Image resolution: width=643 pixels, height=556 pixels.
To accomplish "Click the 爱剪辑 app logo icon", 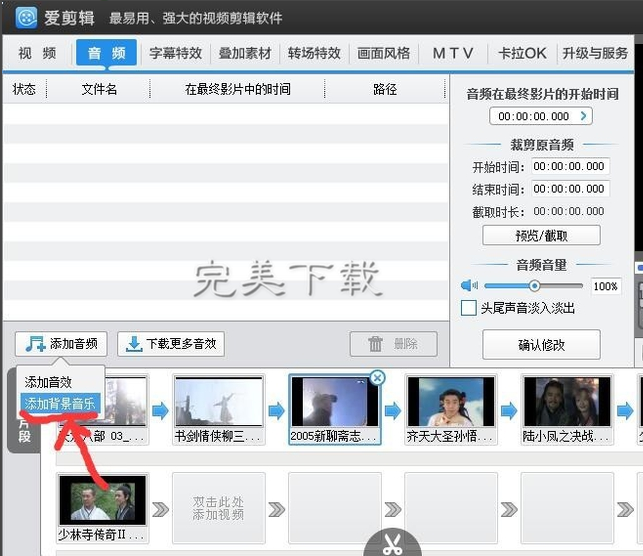I will (x=26, y=18).
